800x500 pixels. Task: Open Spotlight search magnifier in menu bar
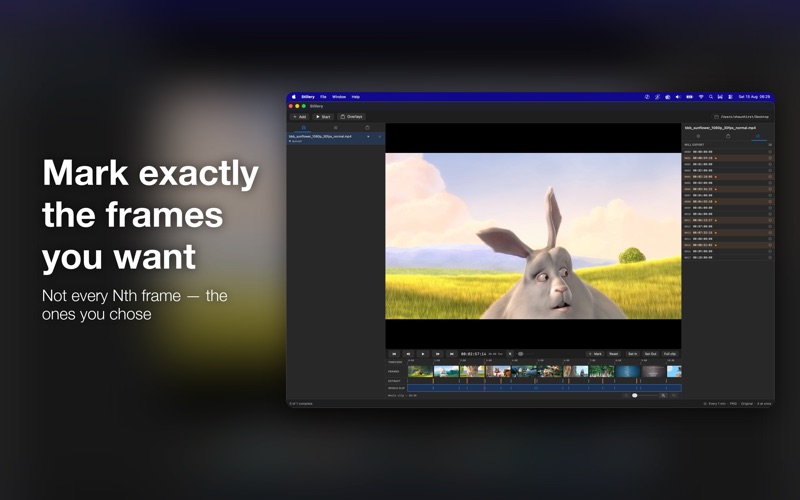coord(711,96)
